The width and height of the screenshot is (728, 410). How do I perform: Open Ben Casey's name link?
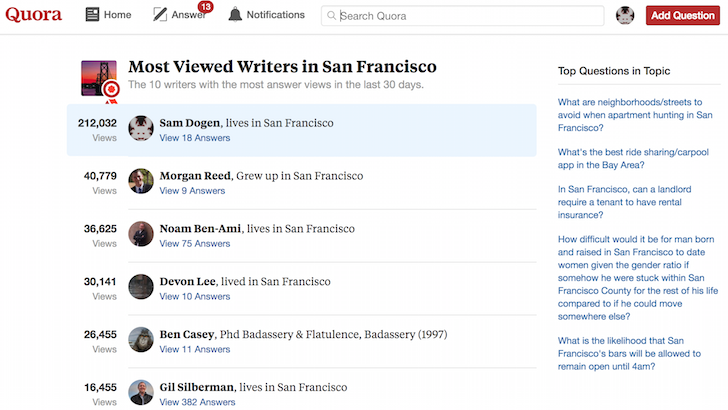(x=187, y=334)
